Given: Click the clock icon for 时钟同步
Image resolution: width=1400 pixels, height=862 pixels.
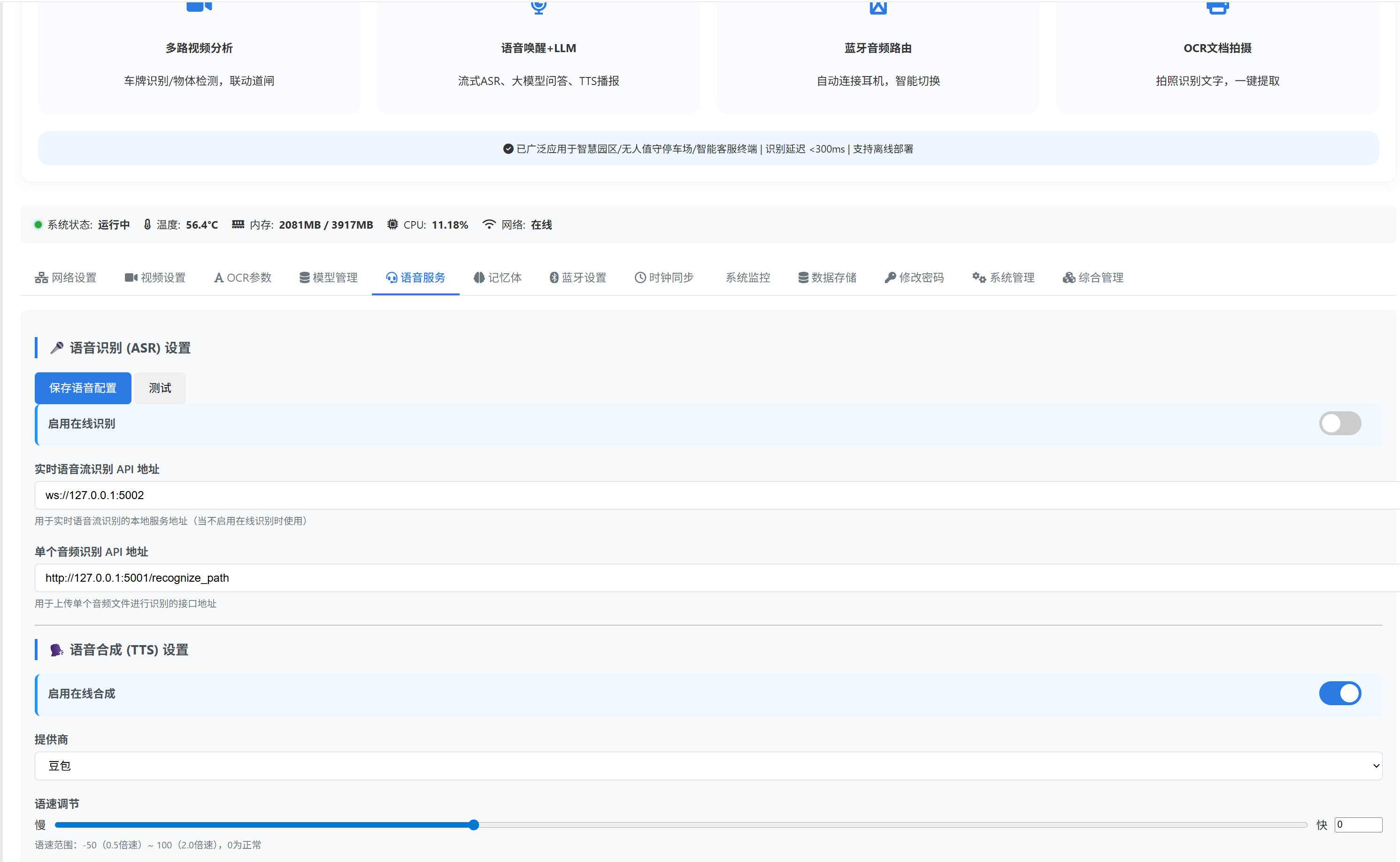Looking at the screenshot, I should [640, 277].
